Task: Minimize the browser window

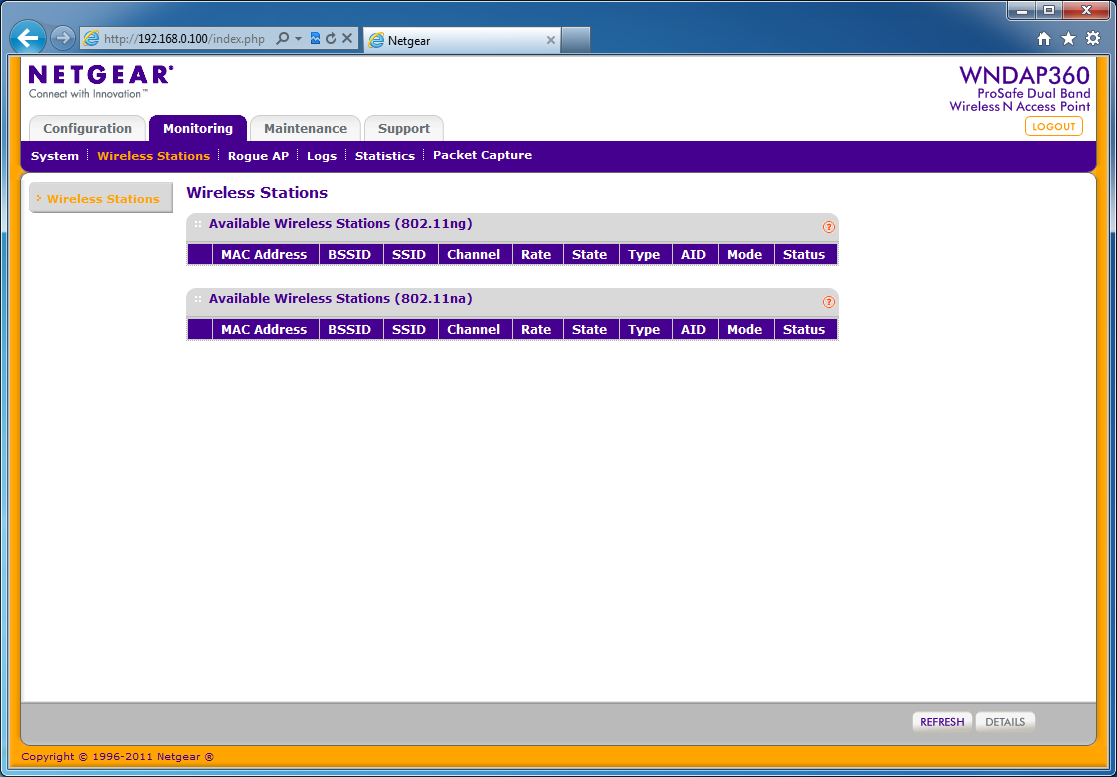Action: 1022,10
